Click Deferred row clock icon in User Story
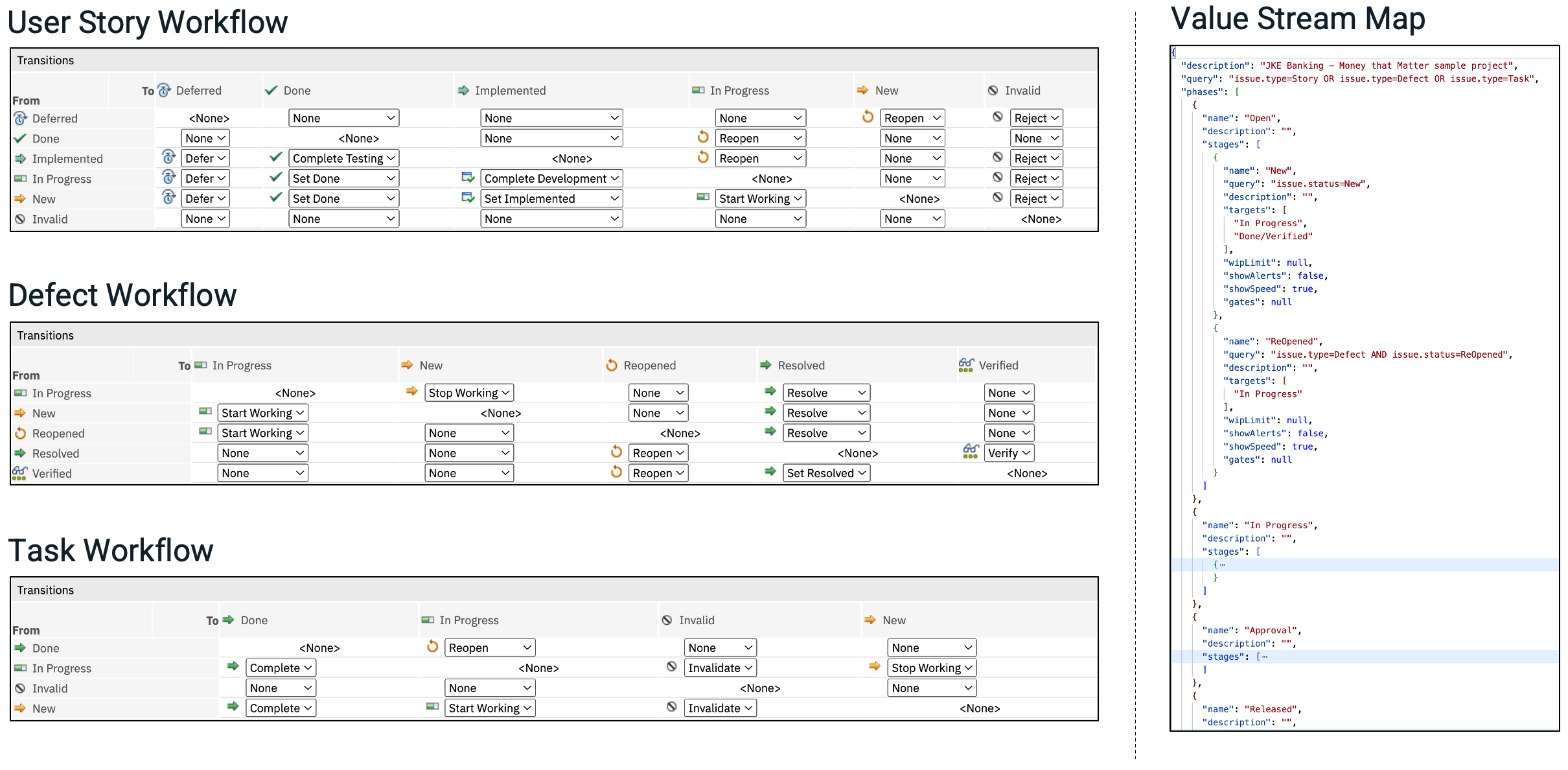Screen dimensions: 1568x770 point(20,118)
